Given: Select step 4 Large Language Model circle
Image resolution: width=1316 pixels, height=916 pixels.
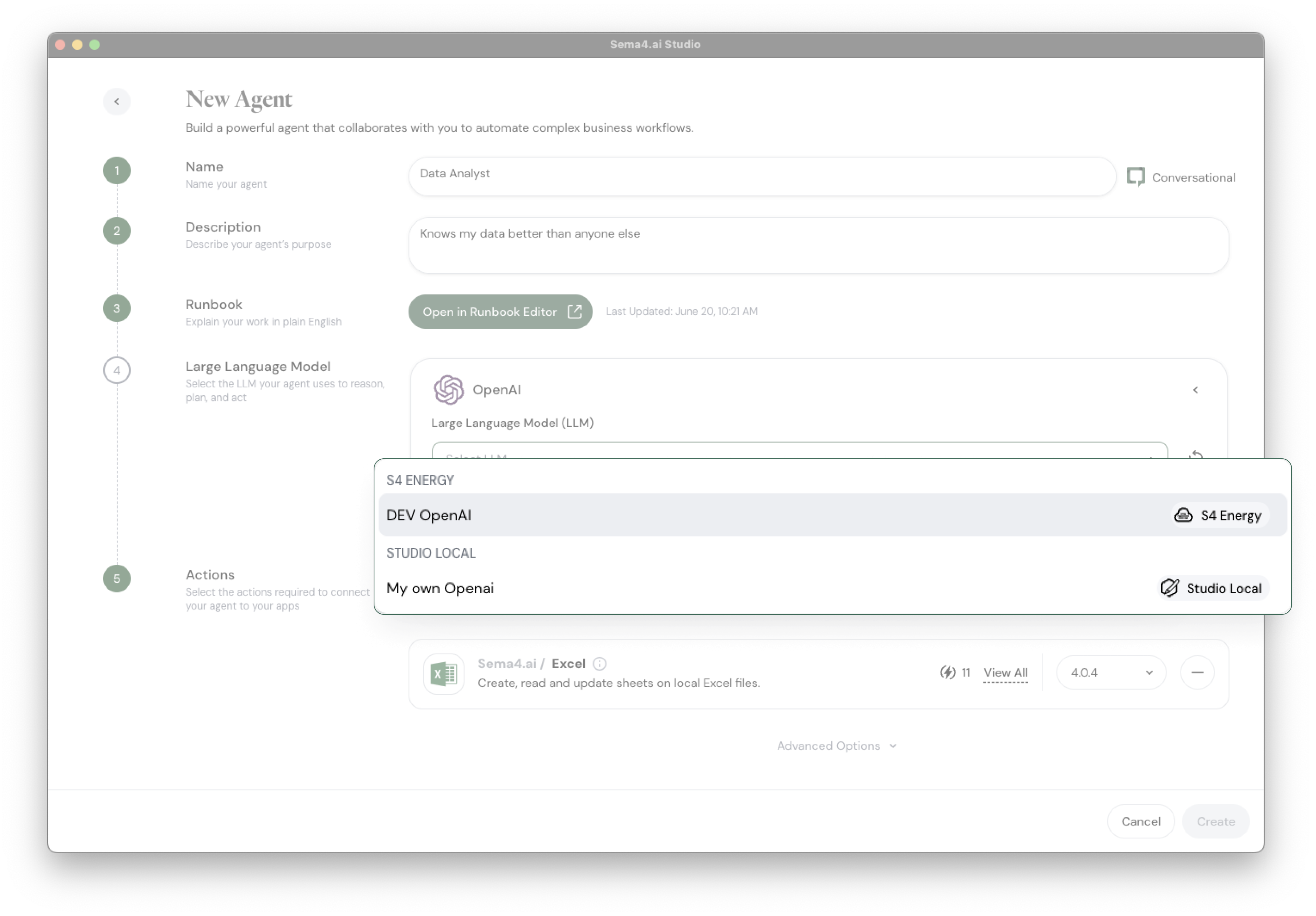Looking at the screenshot, I should coord(116,370).
